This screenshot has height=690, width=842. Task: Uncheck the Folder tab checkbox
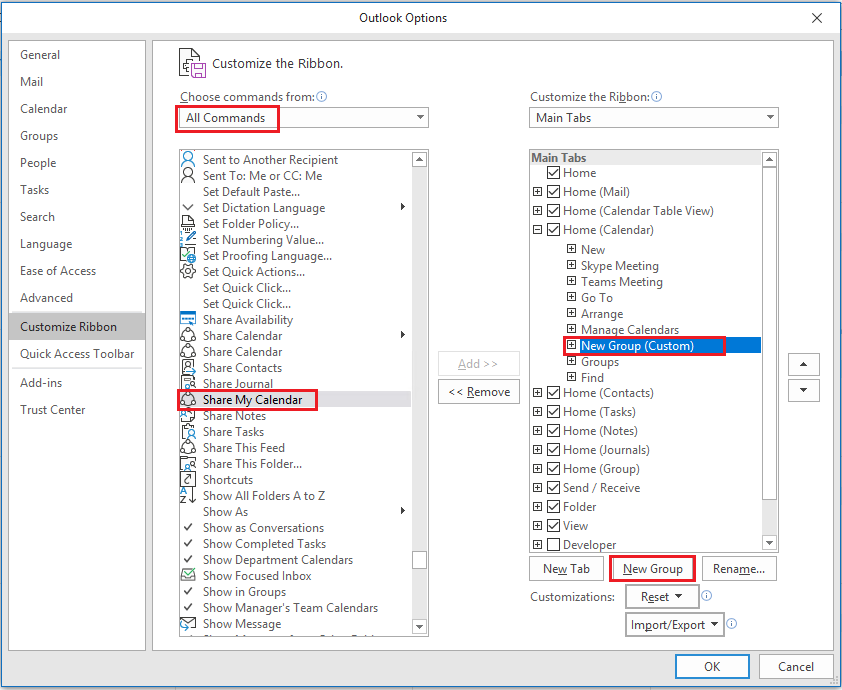554,506
